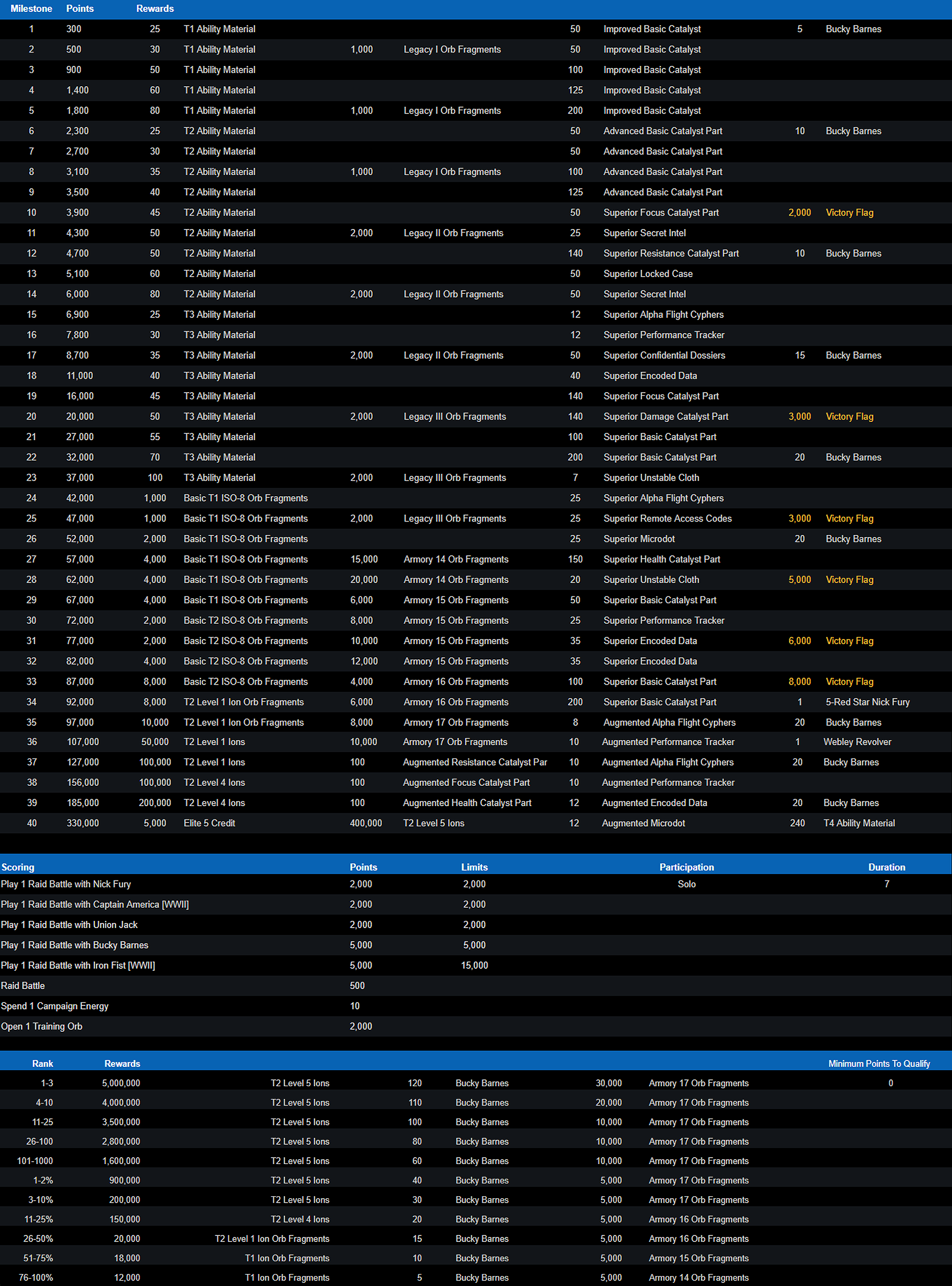The height and width of the screenshot is (1286, 952).
Task: Click the Points header in milestone table
Action: [x=79, y=8]
